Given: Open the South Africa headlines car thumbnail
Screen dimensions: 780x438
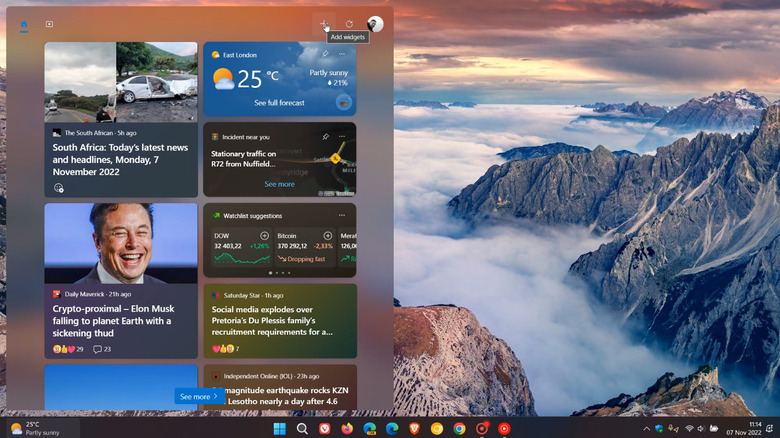Looking at the screenshot, I should pos(156,82).
